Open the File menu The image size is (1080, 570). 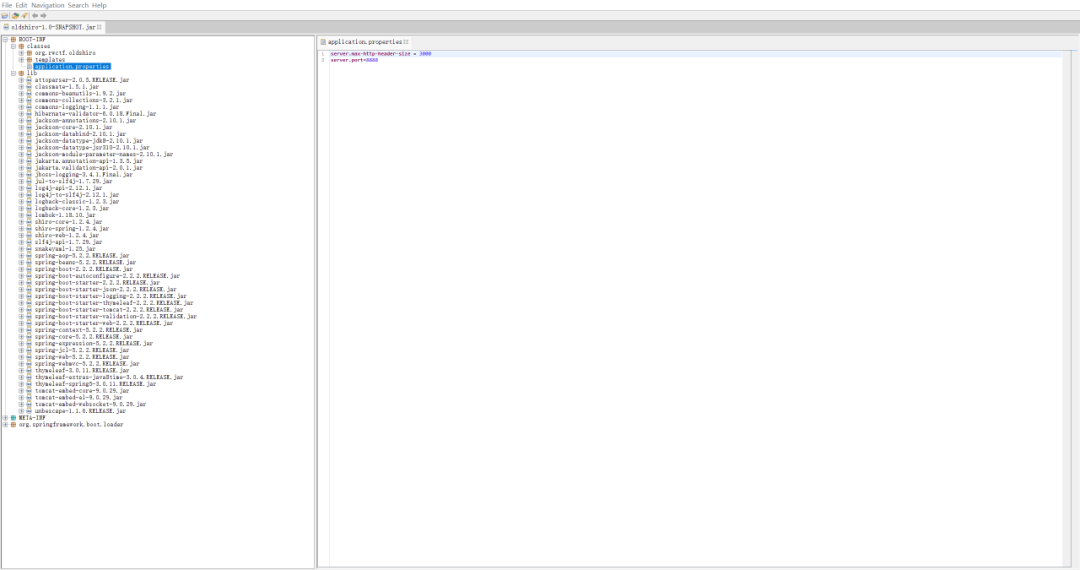pos(7,5)
